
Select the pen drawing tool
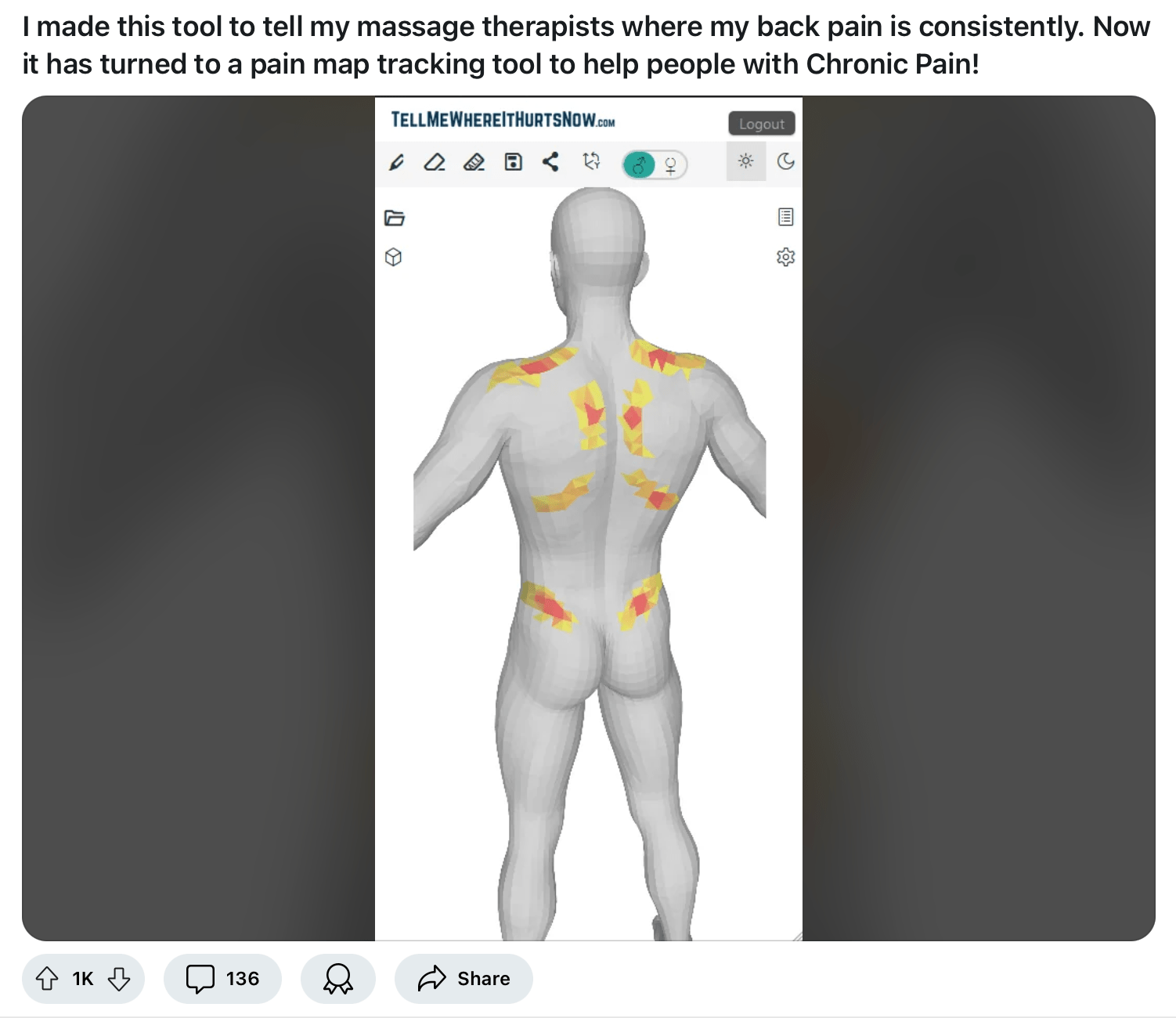pos(397,162)
